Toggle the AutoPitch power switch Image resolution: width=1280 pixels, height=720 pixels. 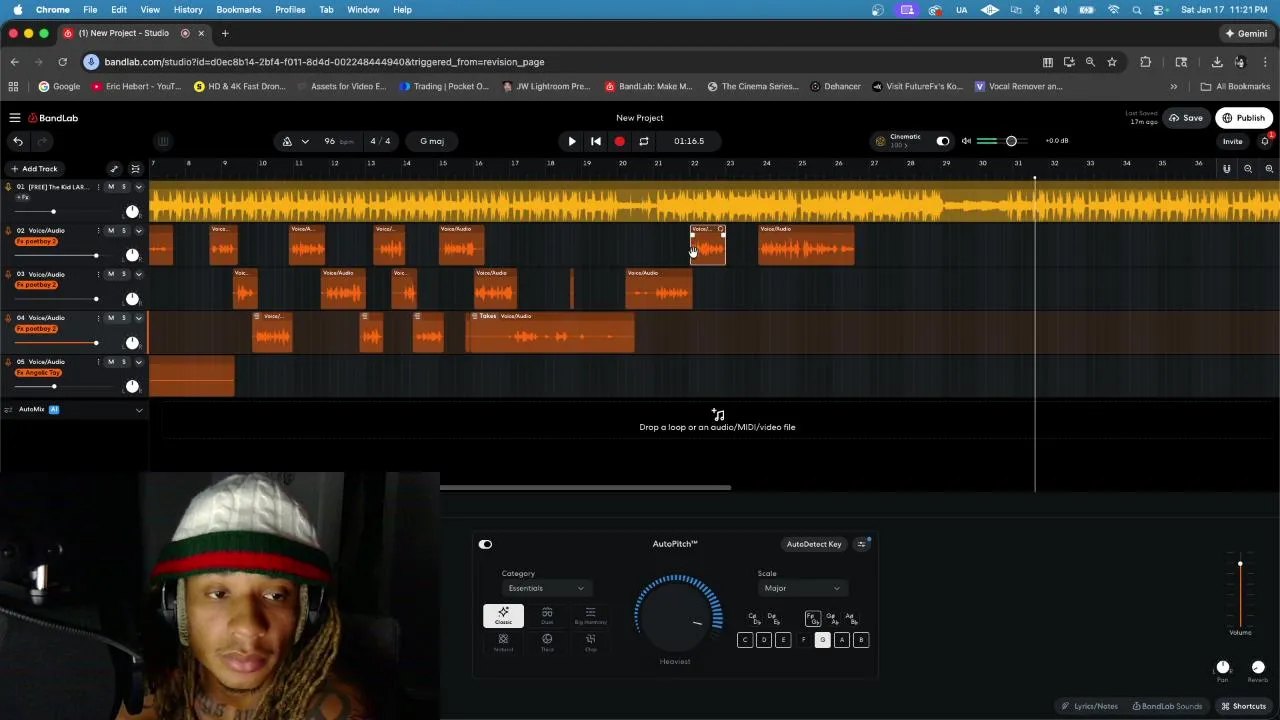485,544
